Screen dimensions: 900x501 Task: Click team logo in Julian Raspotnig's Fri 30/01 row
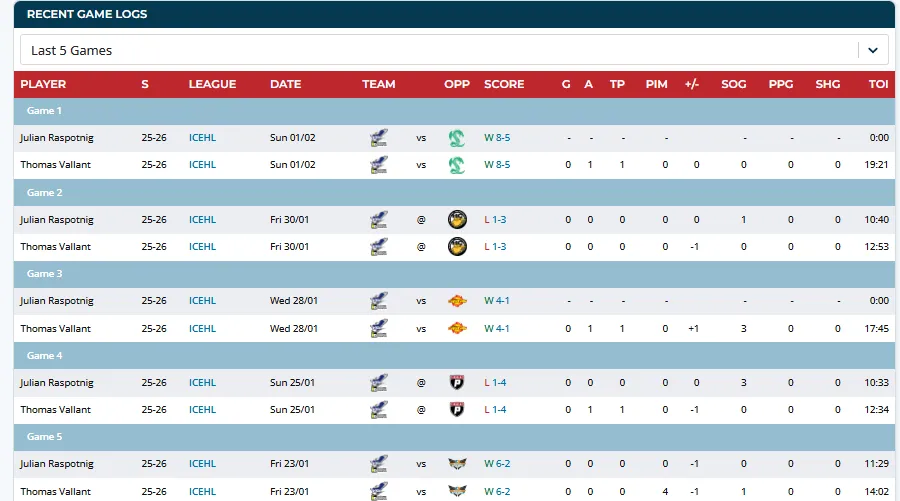coord(378,219)
